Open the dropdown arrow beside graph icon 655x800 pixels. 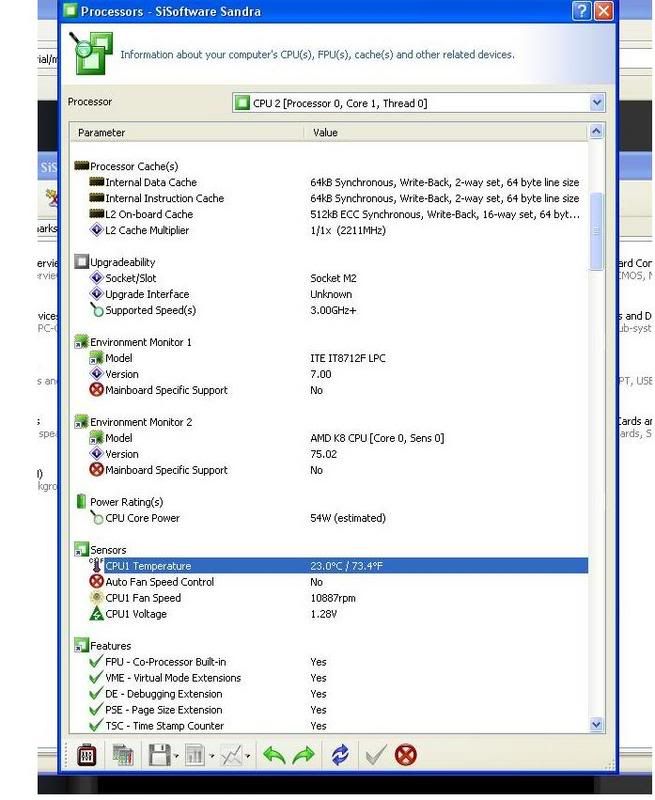tap(248, 756)
